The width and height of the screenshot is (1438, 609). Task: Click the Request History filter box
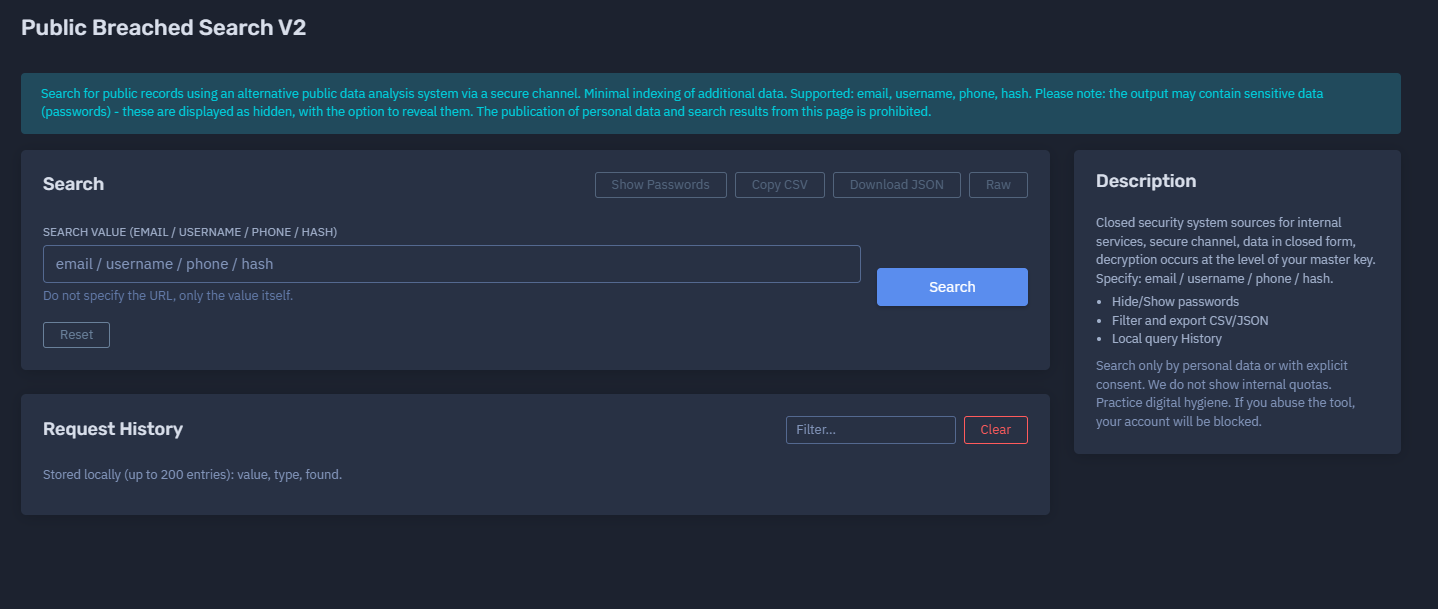870,430
